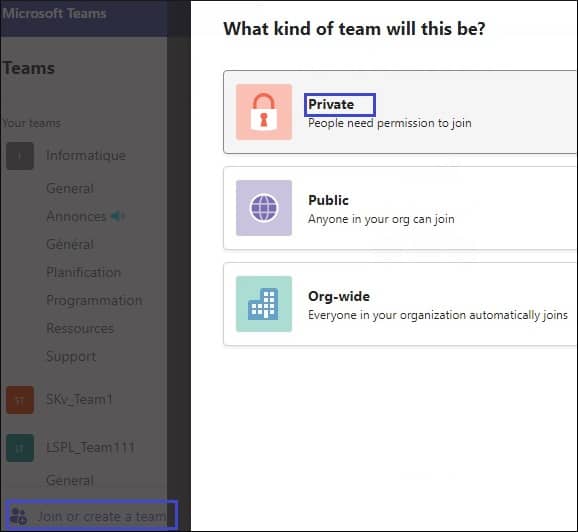This screenshot has height=532, width=578.
Task: Select the Org-wide building icon
Action: 264,304
